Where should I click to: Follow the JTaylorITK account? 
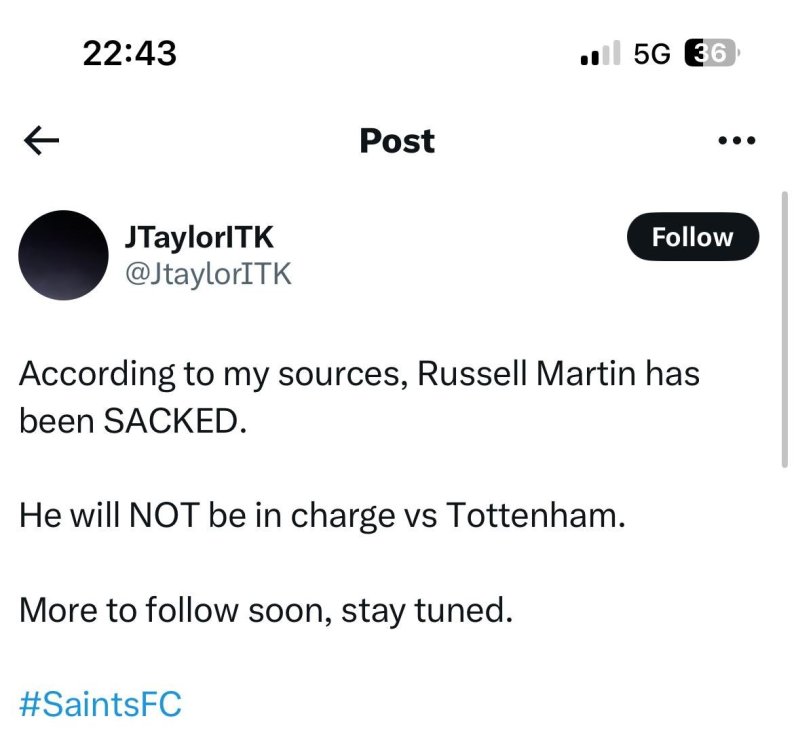(692, 237)
